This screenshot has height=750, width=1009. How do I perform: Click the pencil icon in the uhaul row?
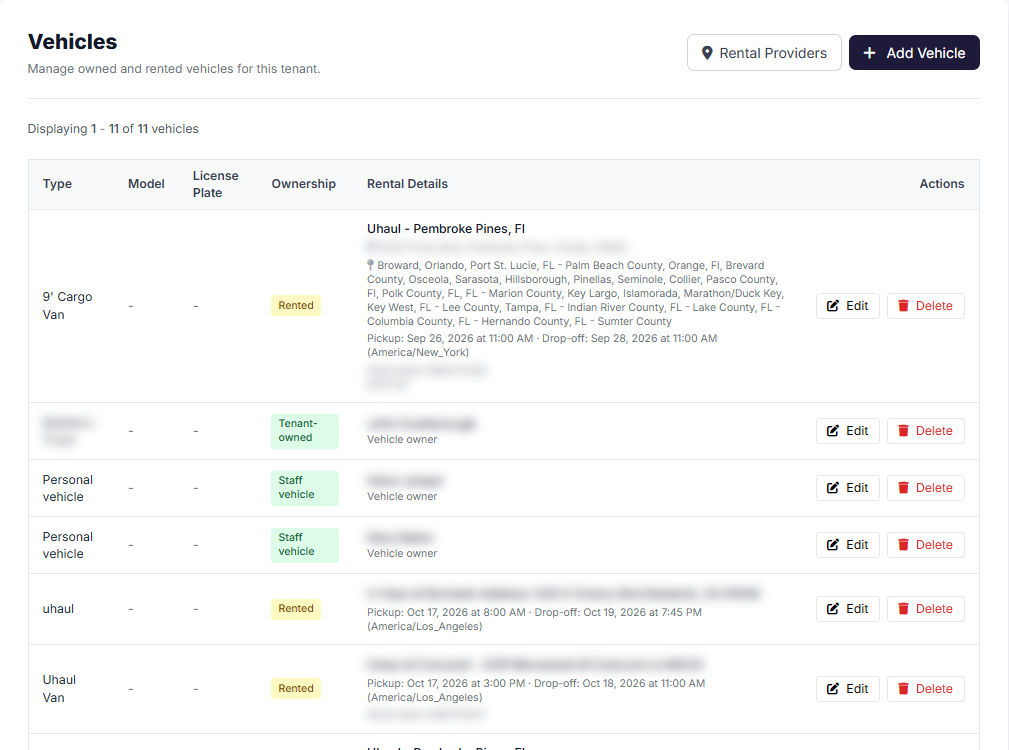click(833, 608)
